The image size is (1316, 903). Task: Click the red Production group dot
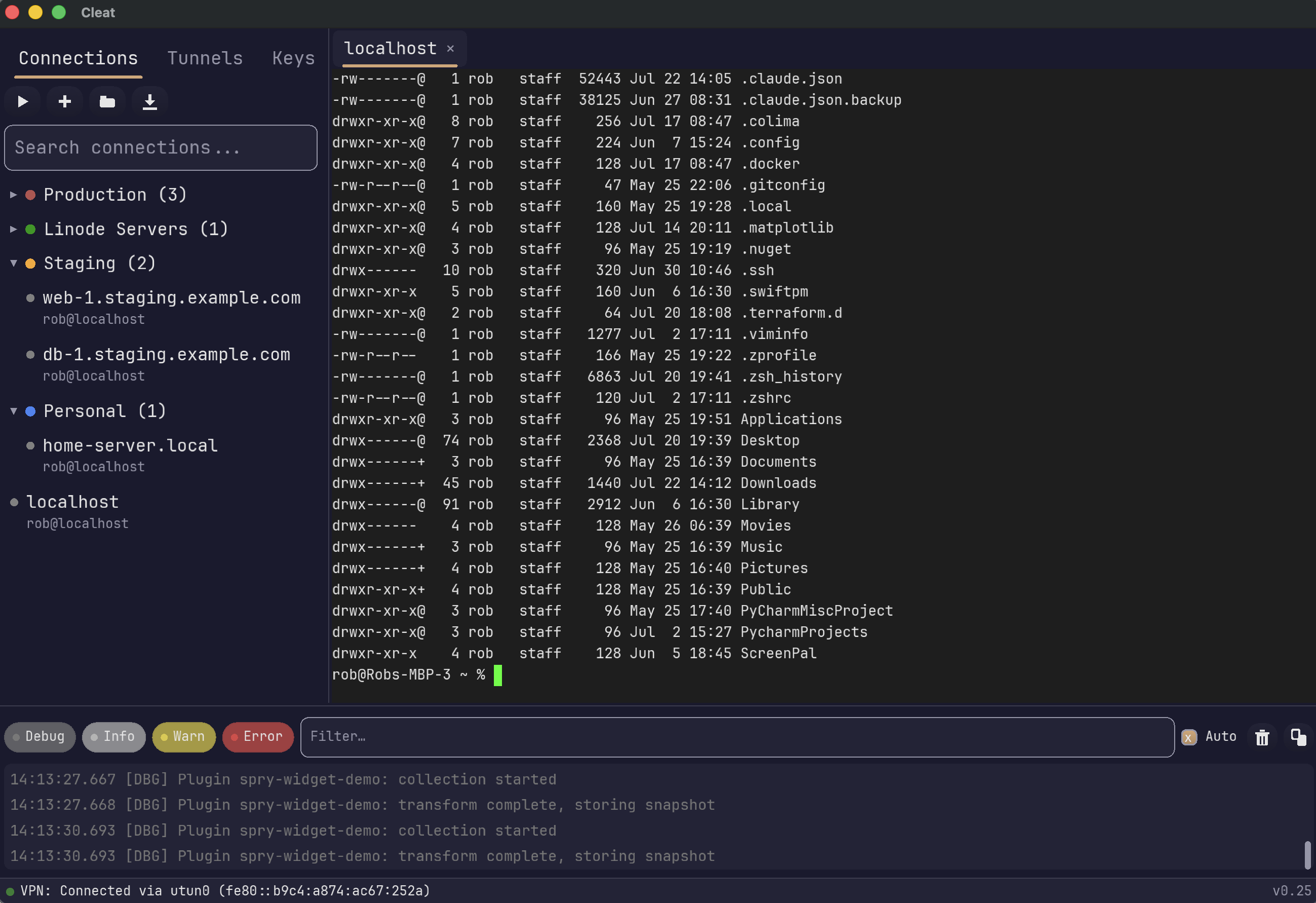click(x=30, y=195)
